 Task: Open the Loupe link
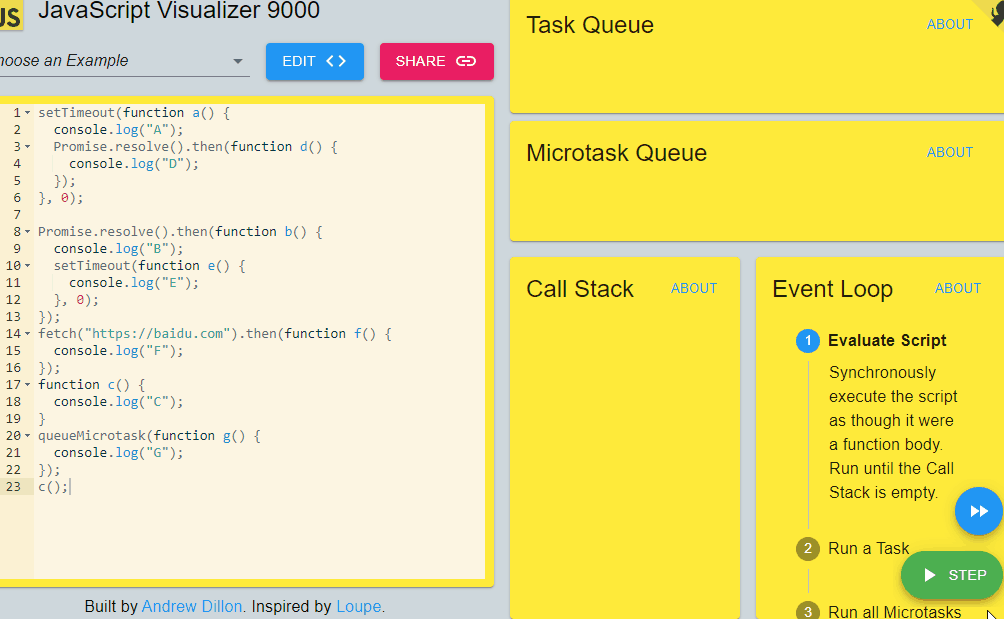359,606
